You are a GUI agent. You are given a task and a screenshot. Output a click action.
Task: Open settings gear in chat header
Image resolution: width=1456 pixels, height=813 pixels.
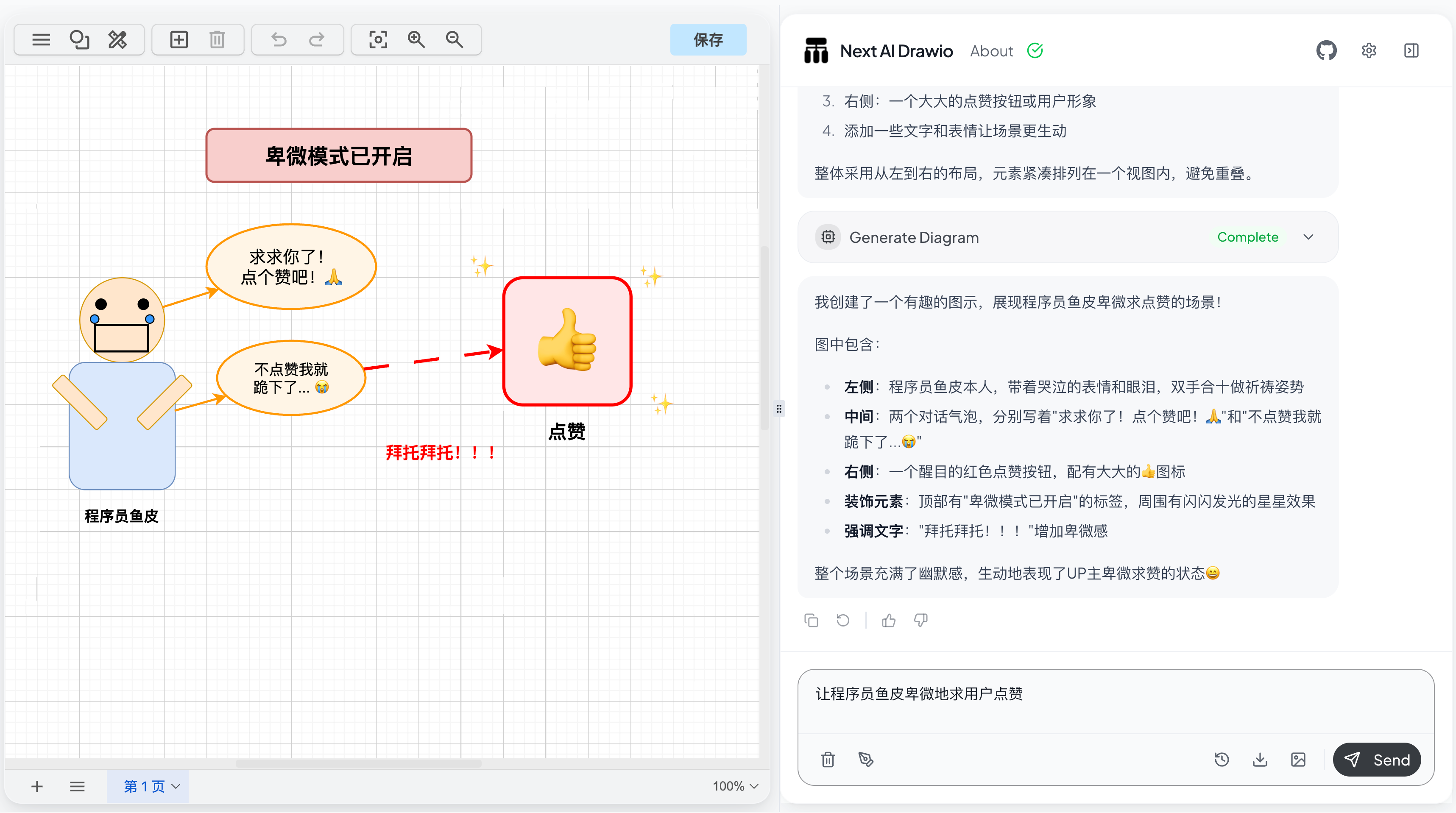[x=1368, y=51]
